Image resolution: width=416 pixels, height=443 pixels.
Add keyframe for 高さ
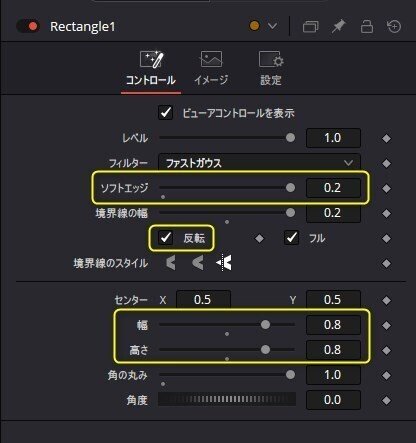(386, 350)
